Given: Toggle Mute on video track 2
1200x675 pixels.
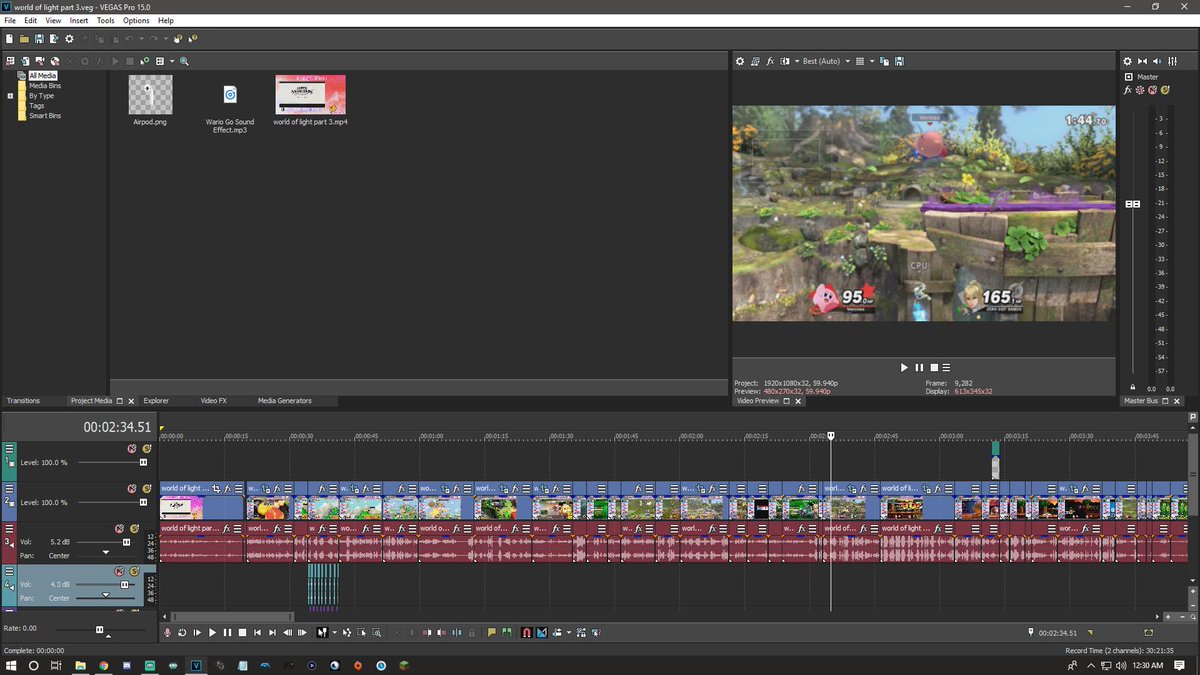Looking at the screenshot, I should pyautogui.click(x=131, y=489).
